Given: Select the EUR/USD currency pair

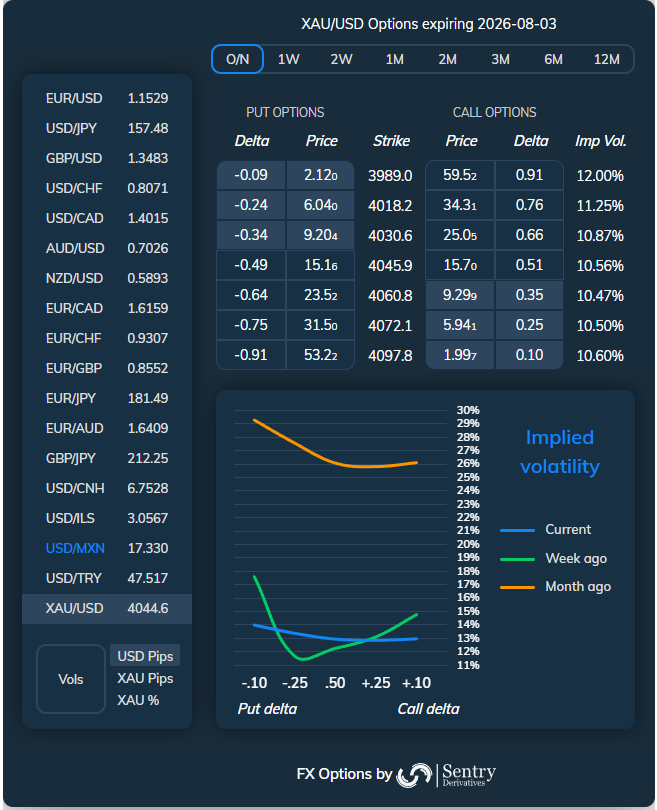Looking at the screenshot, I should point(107,98).
